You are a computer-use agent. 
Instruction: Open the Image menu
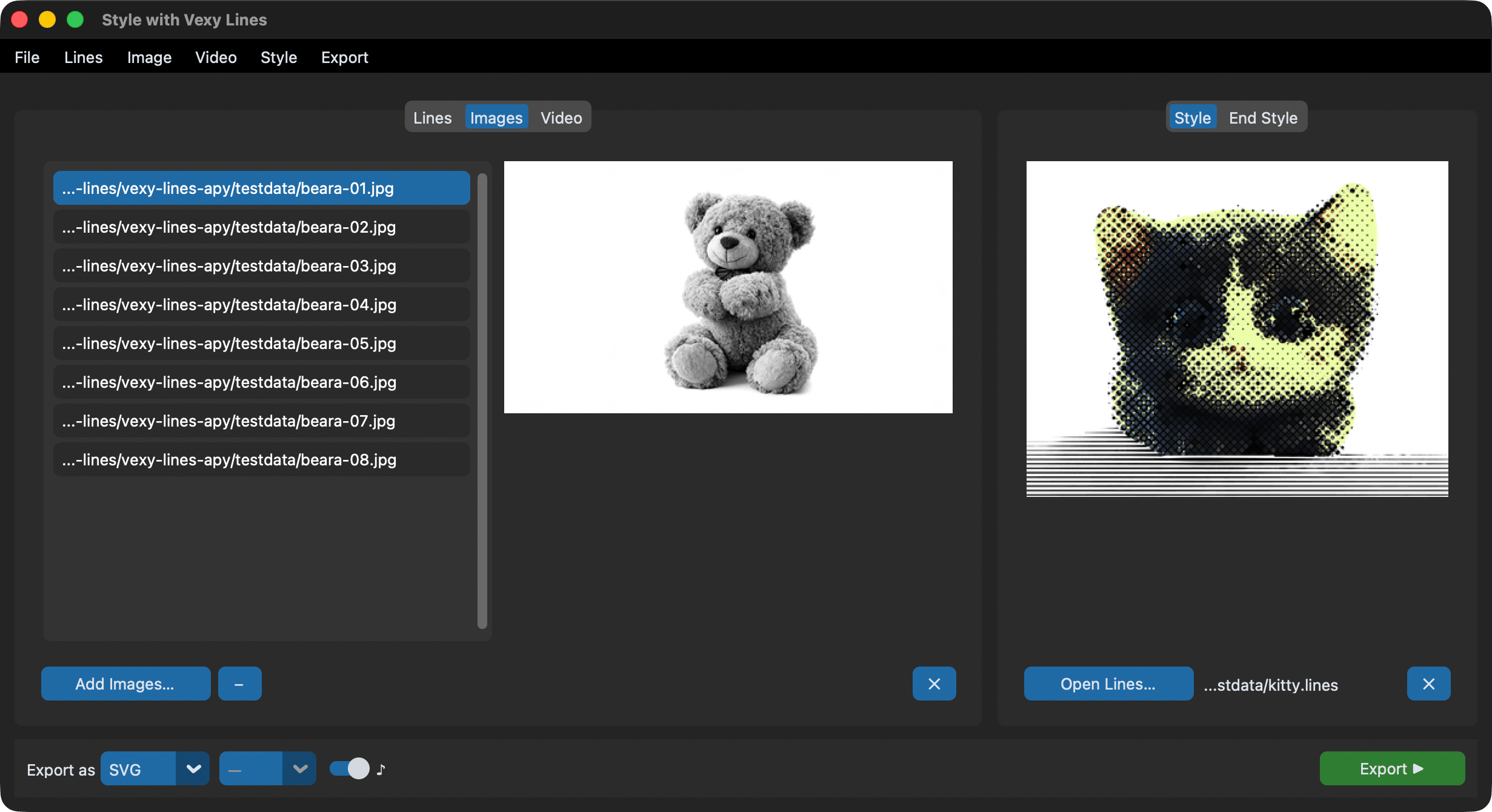(149, 58)
